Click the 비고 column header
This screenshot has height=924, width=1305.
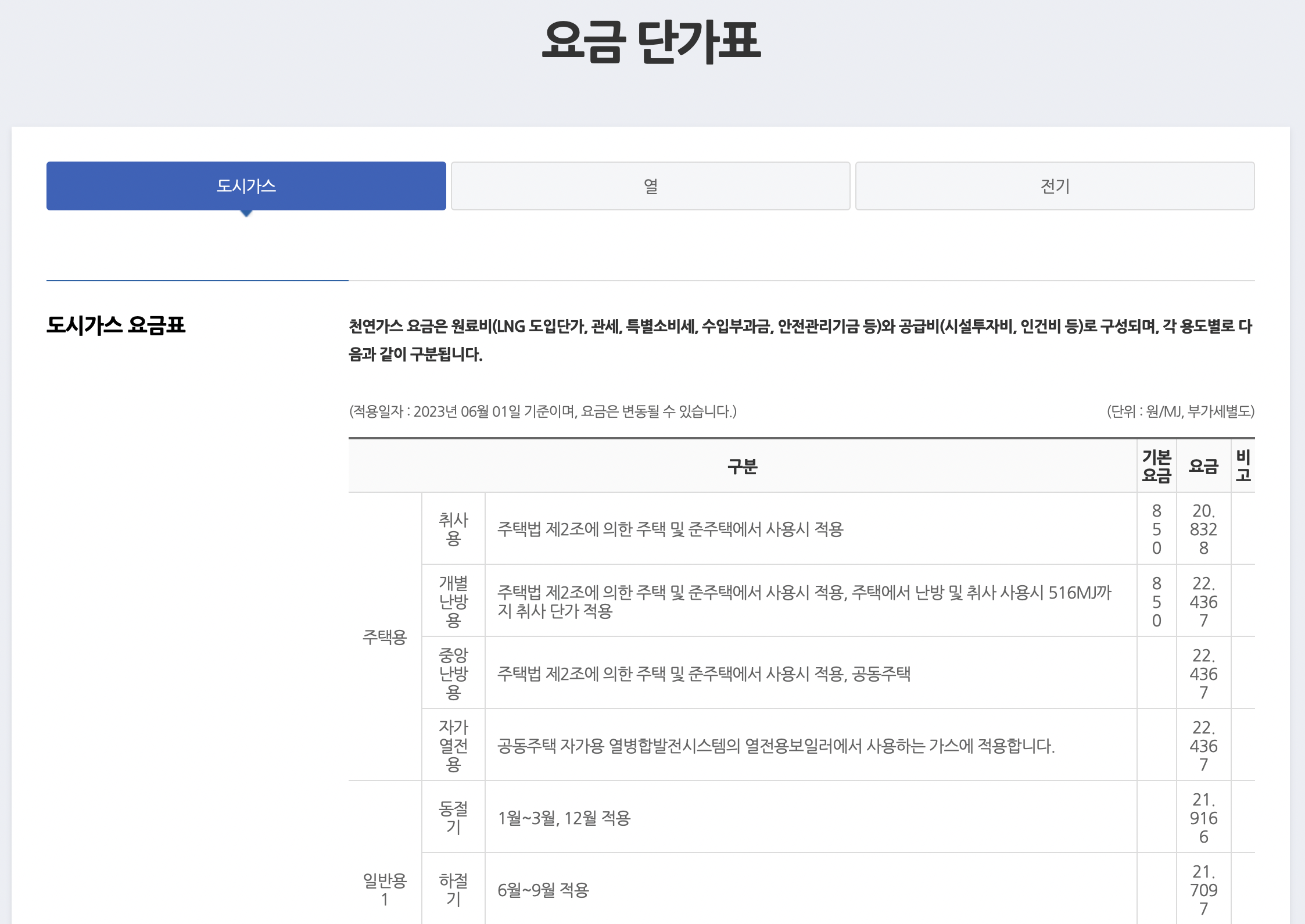pos(1243,466)
